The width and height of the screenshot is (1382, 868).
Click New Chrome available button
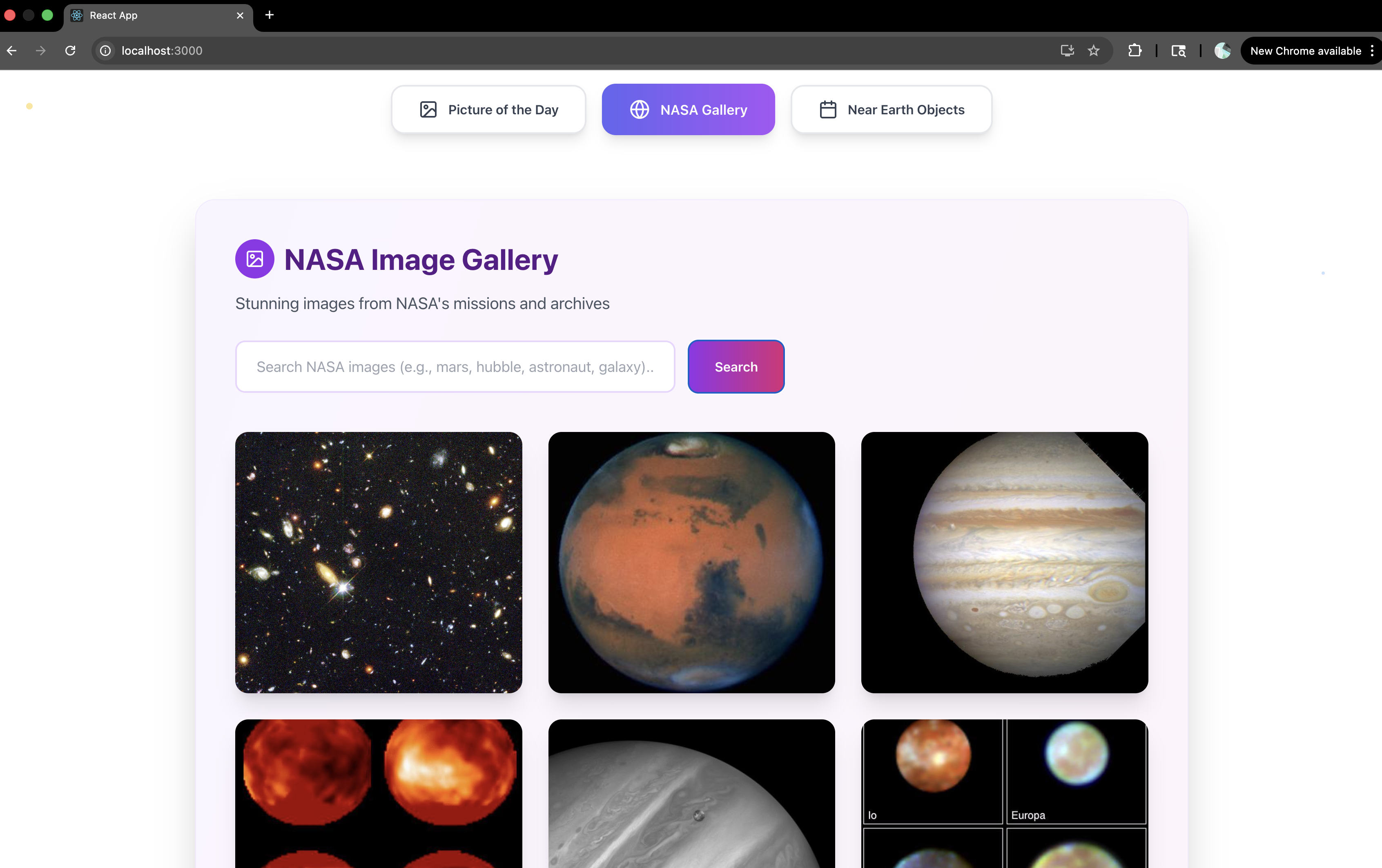coord(1305,51)
